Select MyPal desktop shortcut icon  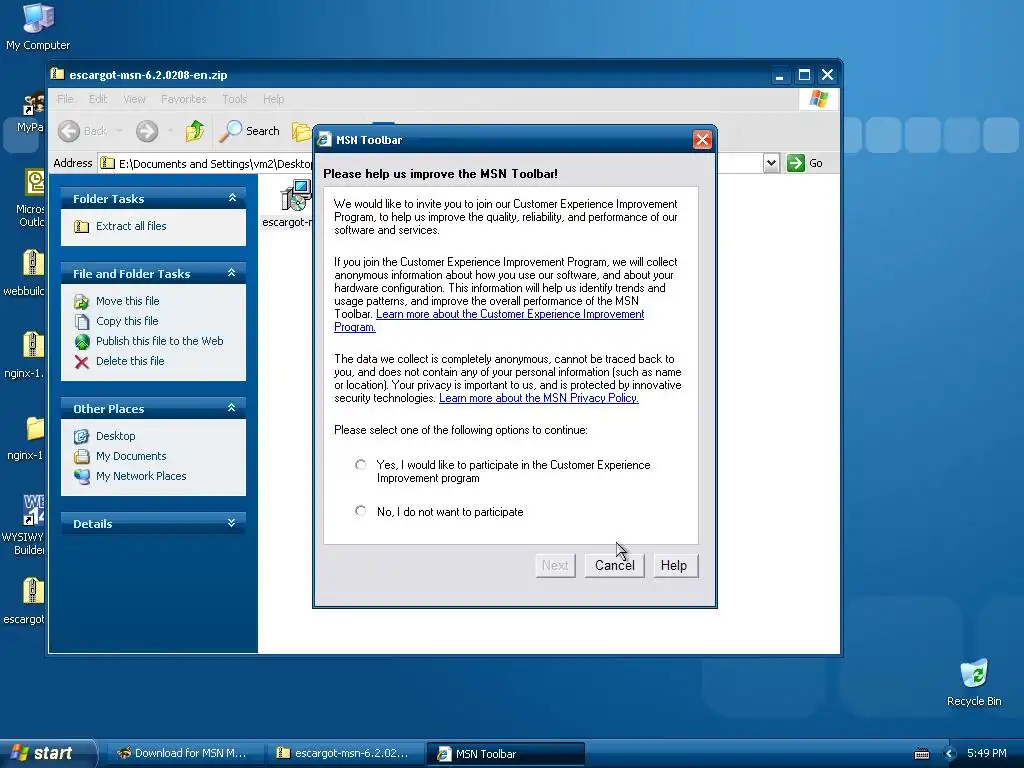33,104
